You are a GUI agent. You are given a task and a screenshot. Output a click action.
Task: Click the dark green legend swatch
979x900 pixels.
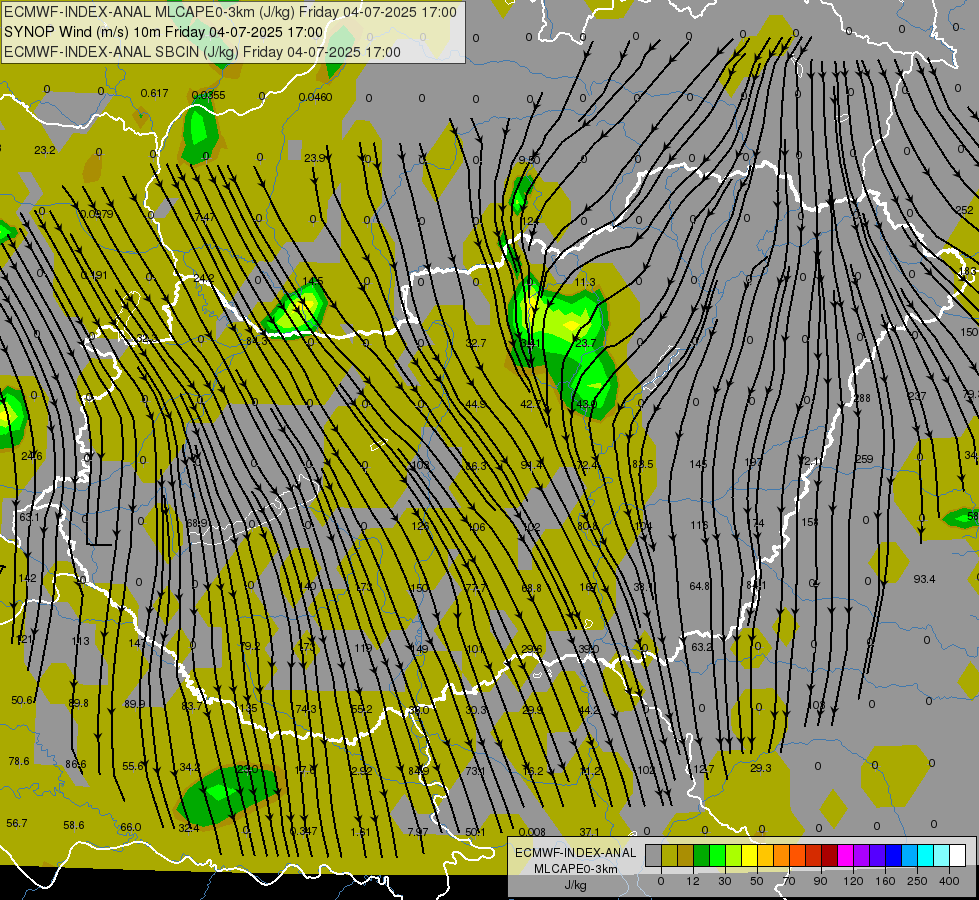(702, 855)
